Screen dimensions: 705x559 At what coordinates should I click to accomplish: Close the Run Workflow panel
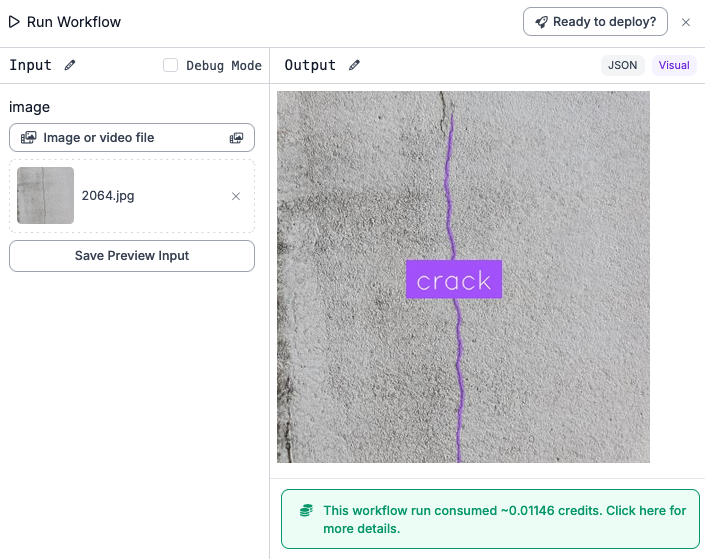click(686, 22)
